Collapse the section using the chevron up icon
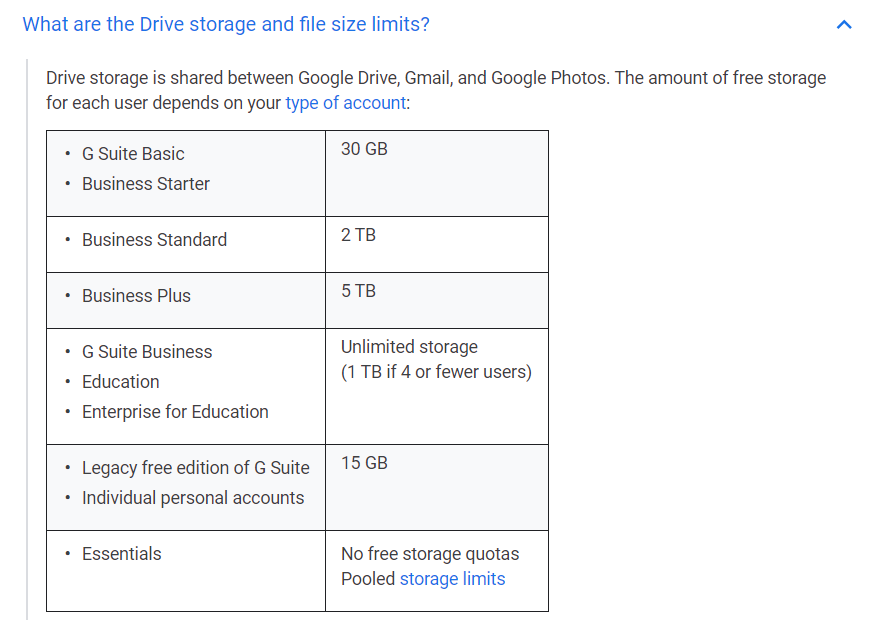 point(844,25)
